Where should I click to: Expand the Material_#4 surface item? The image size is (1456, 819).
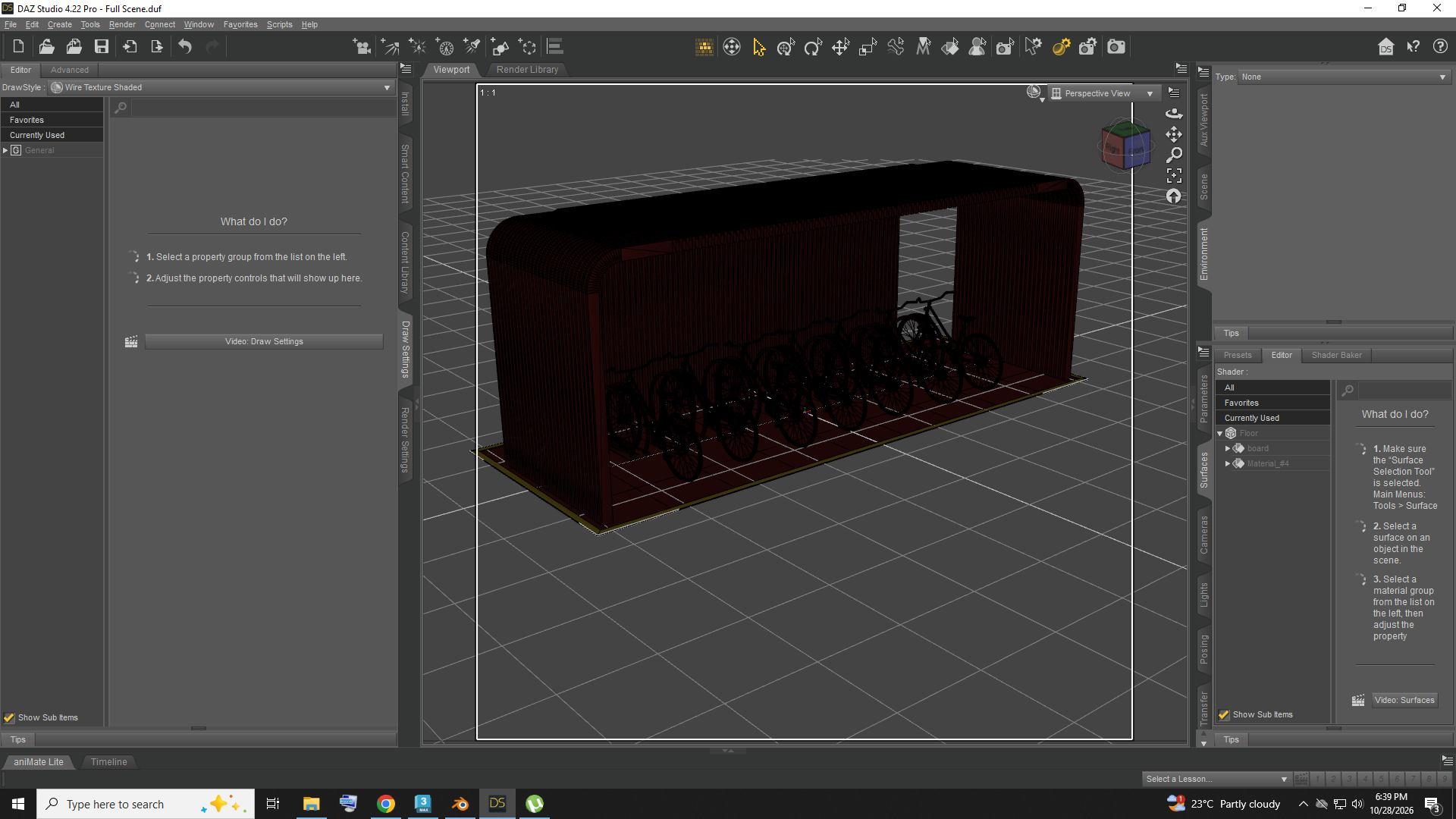point(1228,463)
